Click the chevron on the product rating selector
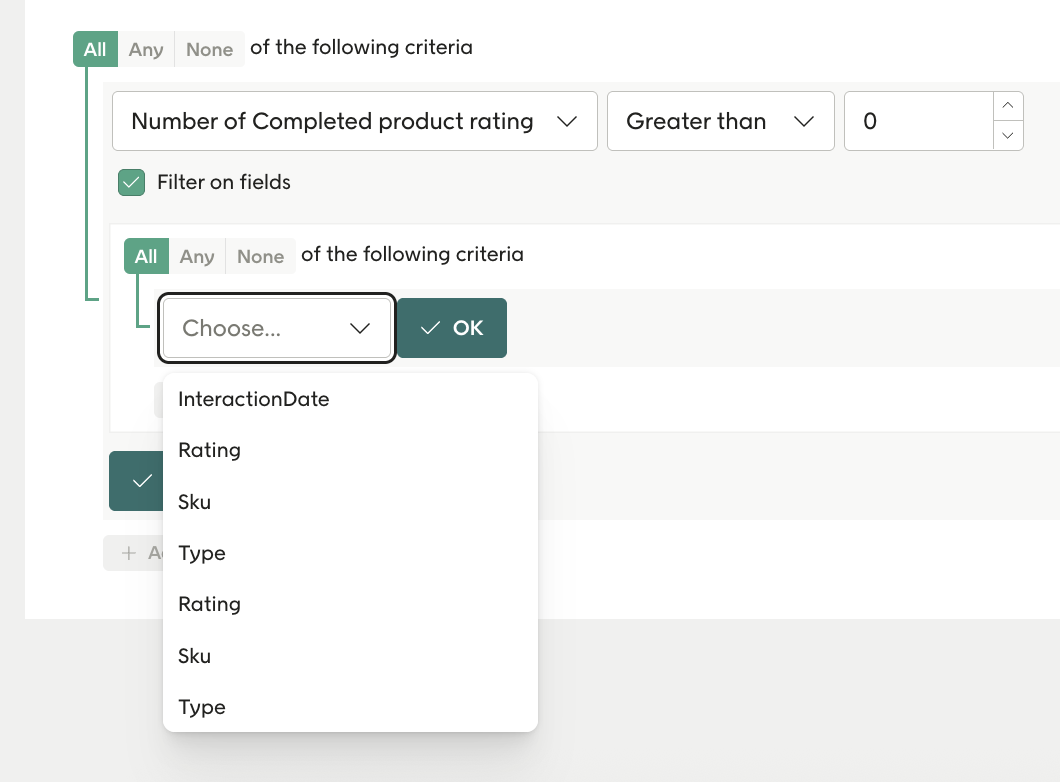The image size is (1060, 782). click(566, 121)
